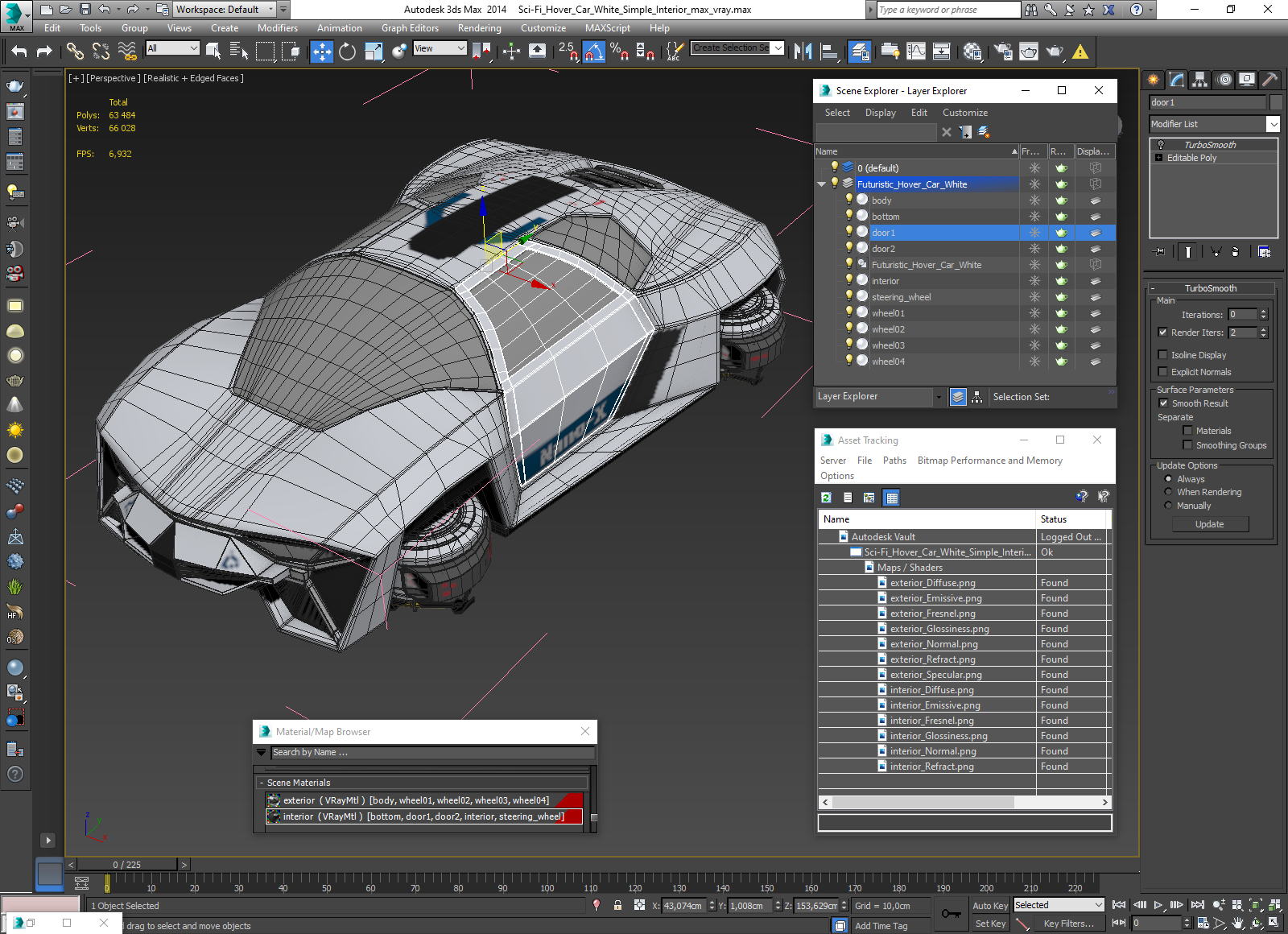Screen dimensions: 1288x934
Task: Open the Selected key filter dropdown
Action: 1059,905
